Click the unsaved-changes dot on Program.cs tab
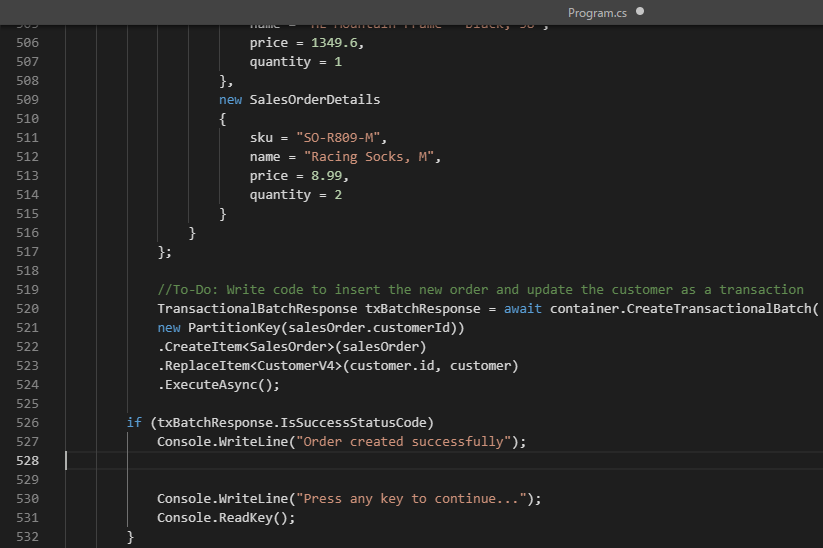The image size is (823, 548). (x=640, y=12)
